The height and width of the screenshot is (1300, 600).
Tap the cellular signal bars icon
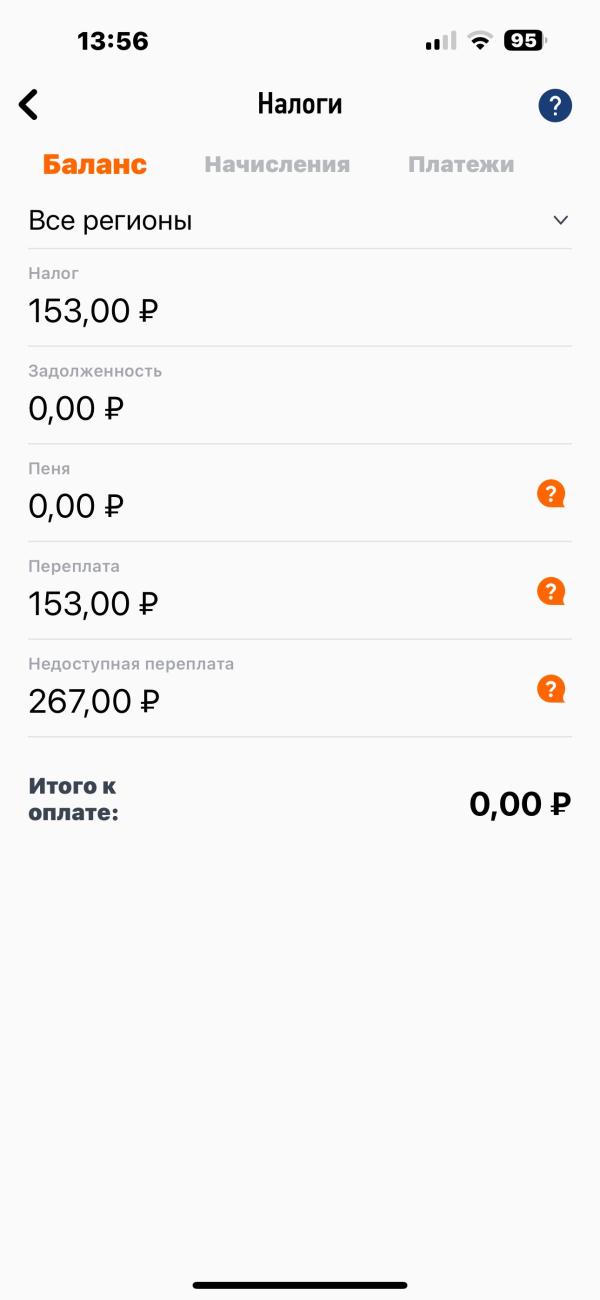440,41
